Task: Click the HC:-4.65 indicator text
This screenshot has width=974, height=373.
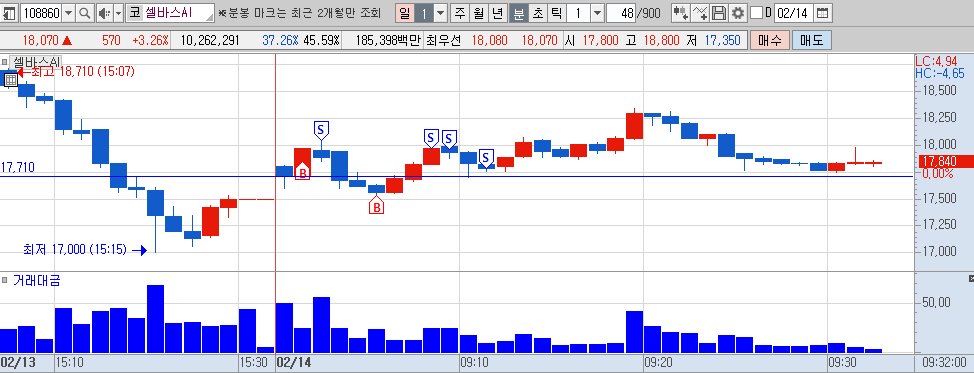Action: [939, 73]
